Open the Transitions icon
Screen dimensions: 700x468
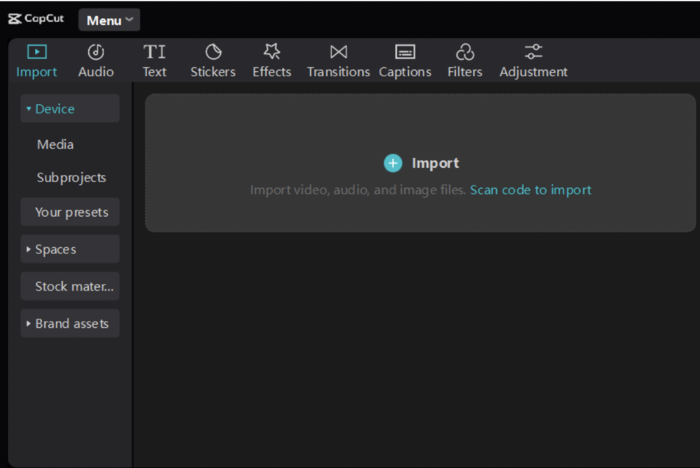[338, 52]
